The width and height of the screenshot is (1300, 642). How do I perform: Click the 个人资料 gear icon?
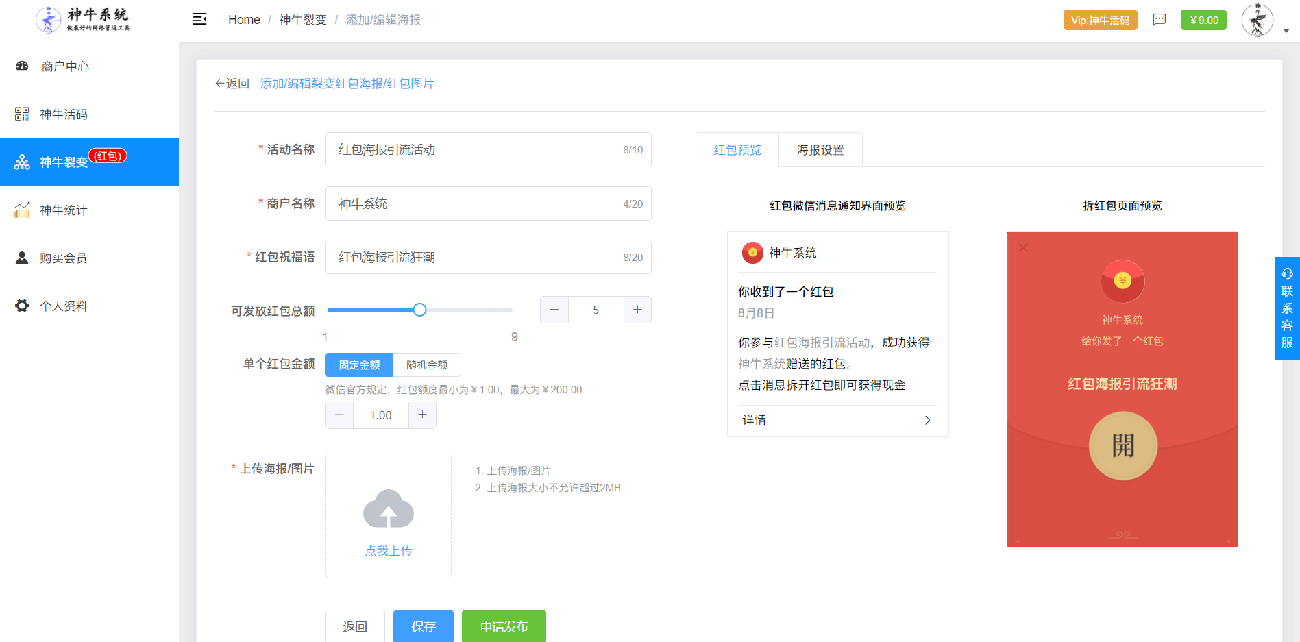pyautogui.click(x=22, y=306)
